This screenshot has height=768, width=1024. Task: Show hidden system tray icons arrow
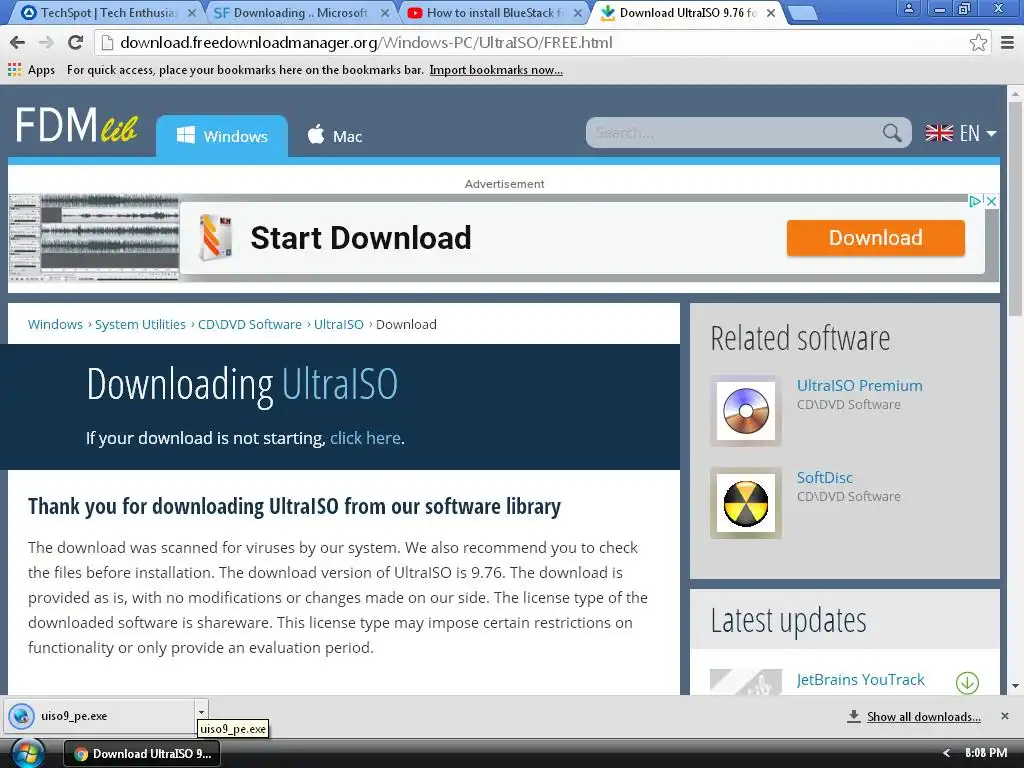click(946, 753)
